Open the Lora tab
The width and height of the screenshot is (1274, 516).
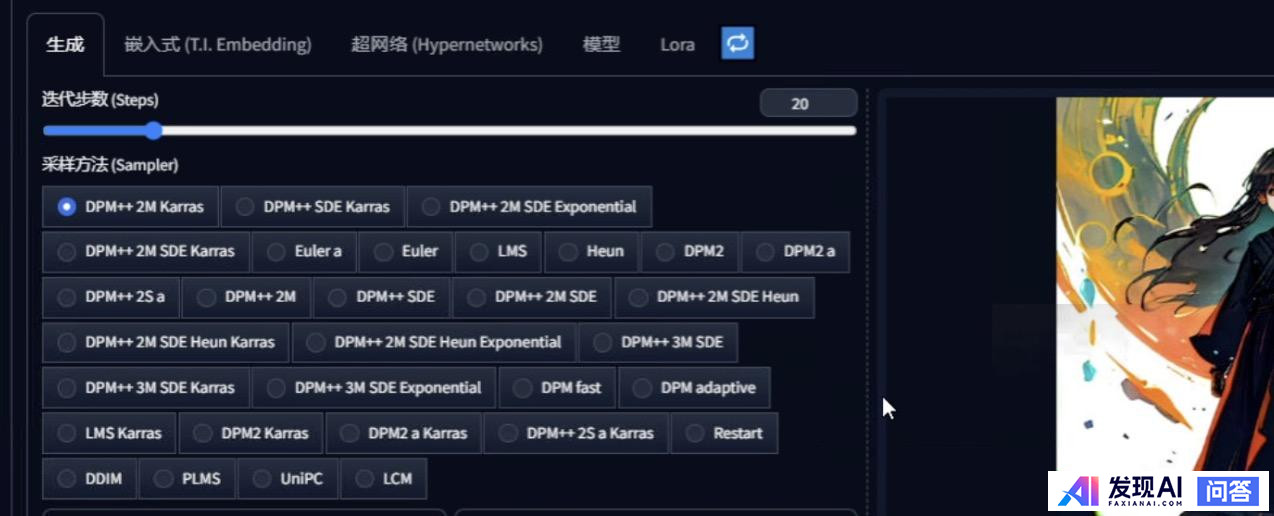tap(677, 45)
